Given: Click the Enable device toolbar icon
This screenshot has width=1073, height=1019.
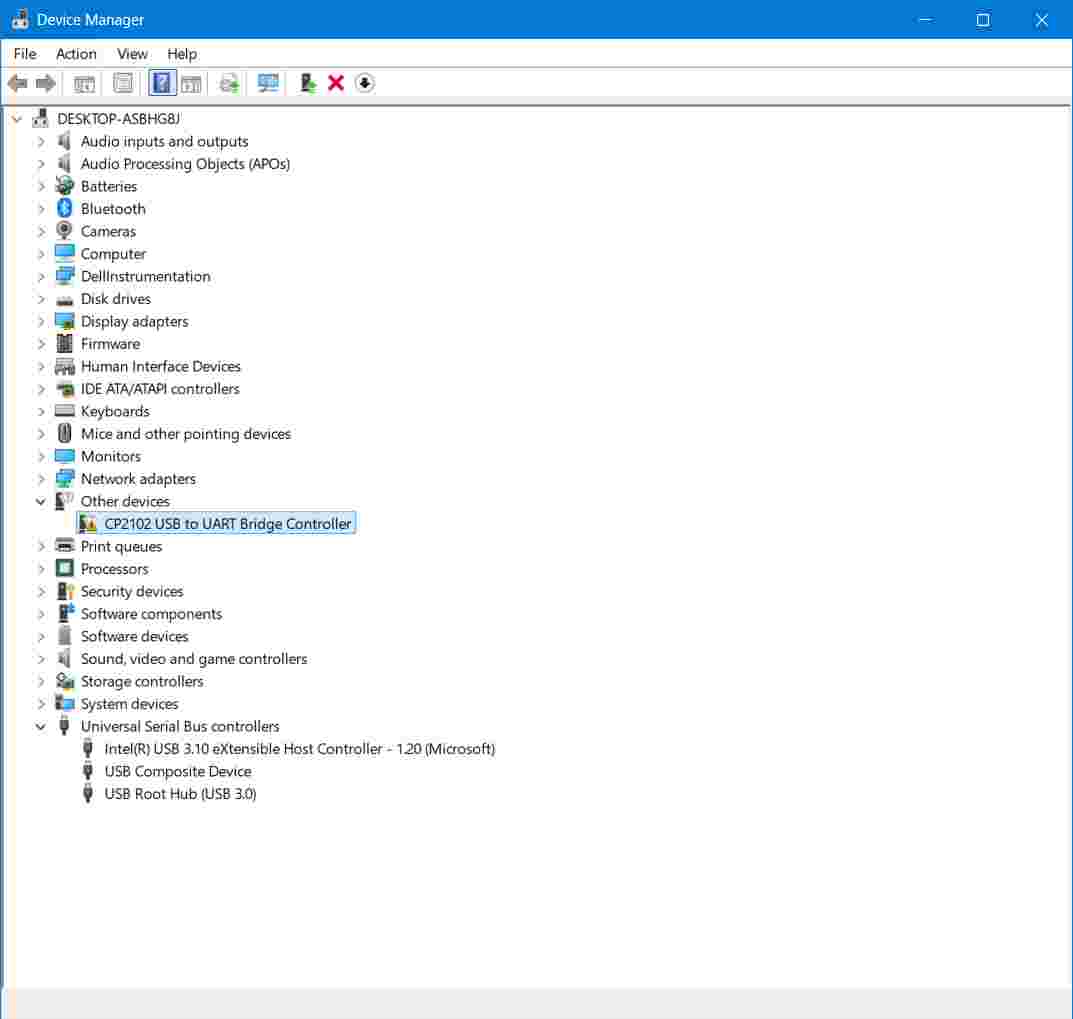Looking at the screenshot, I should tap(308, 83).
